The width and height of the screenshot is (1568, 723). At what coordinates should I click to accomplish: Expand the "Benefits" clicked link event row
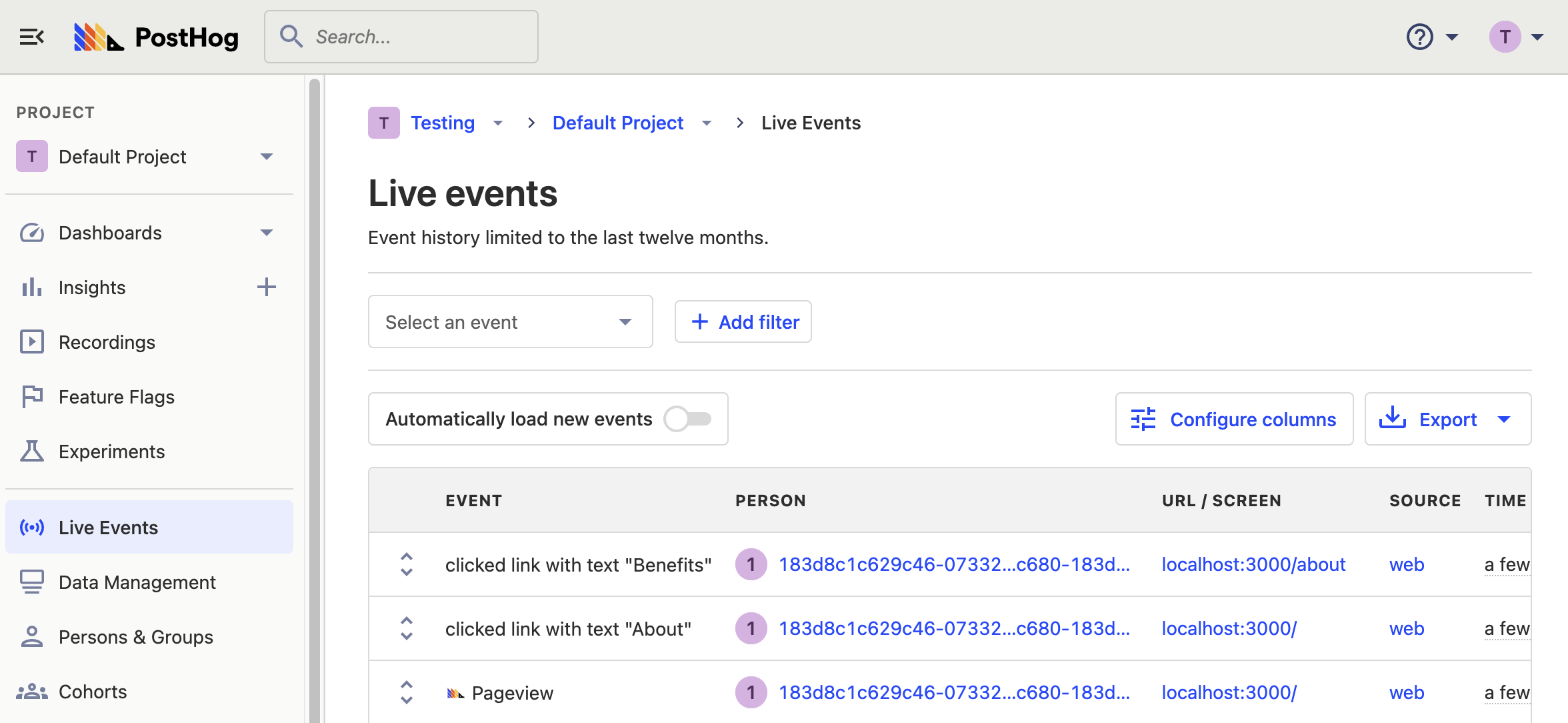pyautogui.click(x=406, y=564)
